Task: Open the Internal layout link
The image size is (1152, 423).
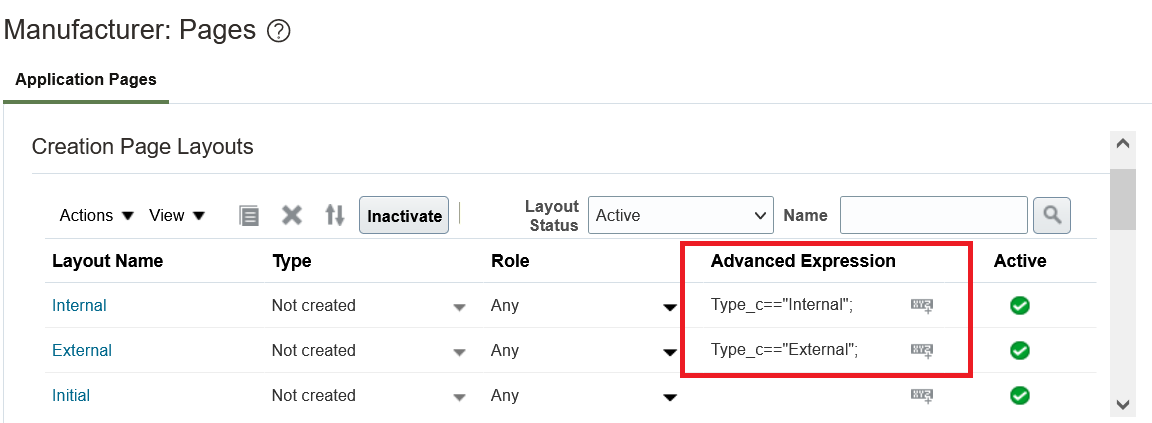Action: coord(79,305)
